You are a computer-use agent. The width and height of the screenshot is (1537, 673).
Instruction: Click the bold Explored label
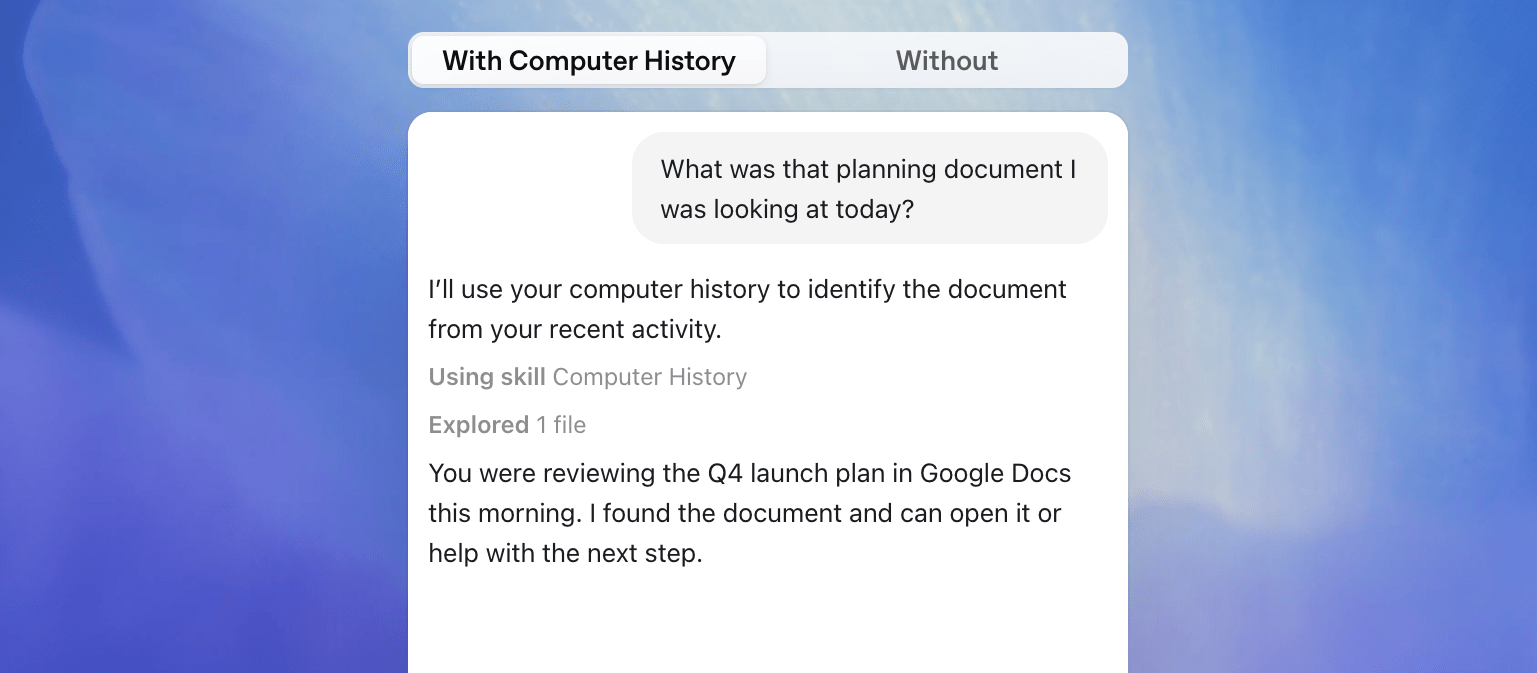pyautogui.click(x=478, y=425)
